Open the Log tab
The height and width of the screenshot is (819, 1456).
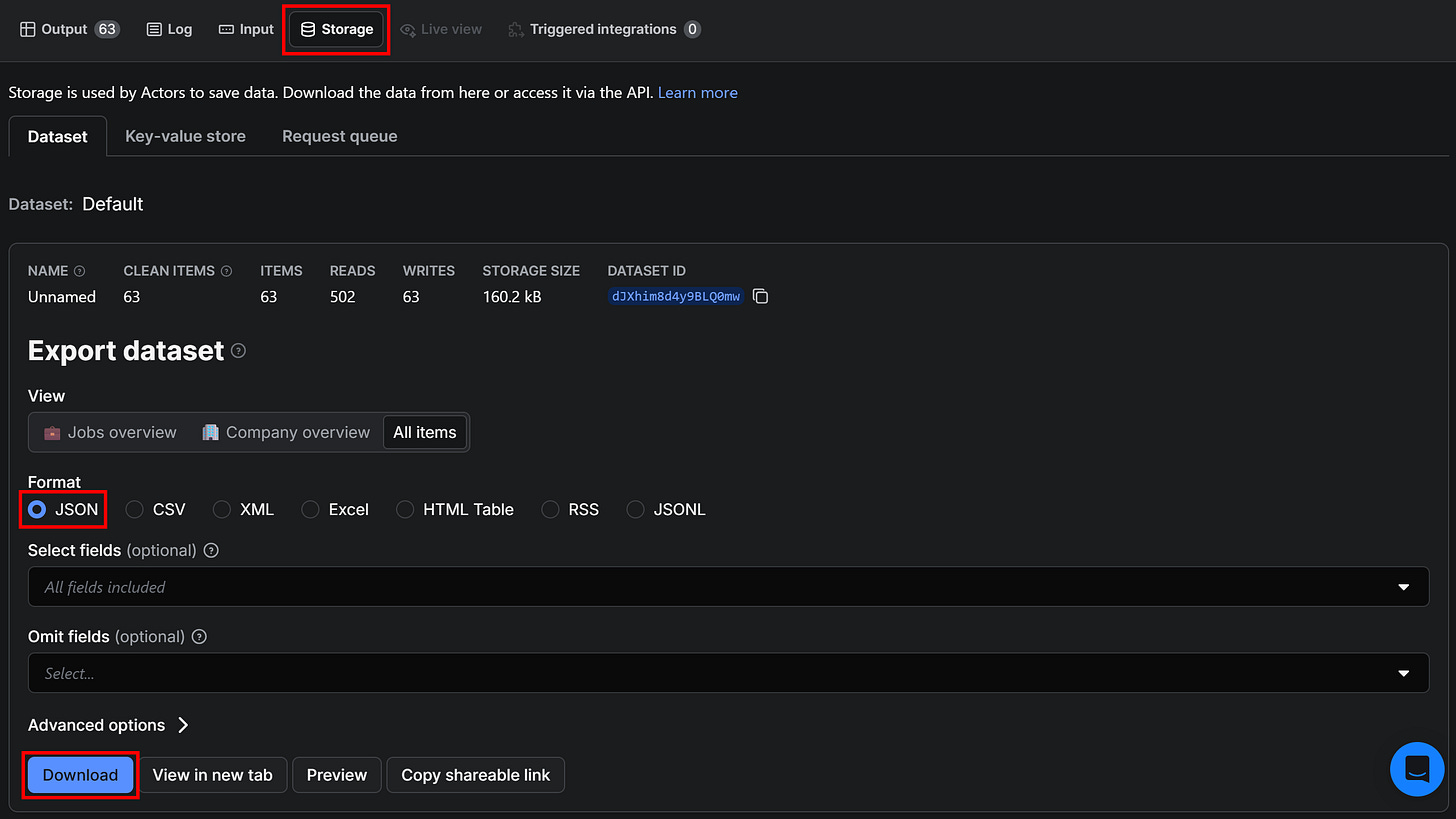point(169,29)
